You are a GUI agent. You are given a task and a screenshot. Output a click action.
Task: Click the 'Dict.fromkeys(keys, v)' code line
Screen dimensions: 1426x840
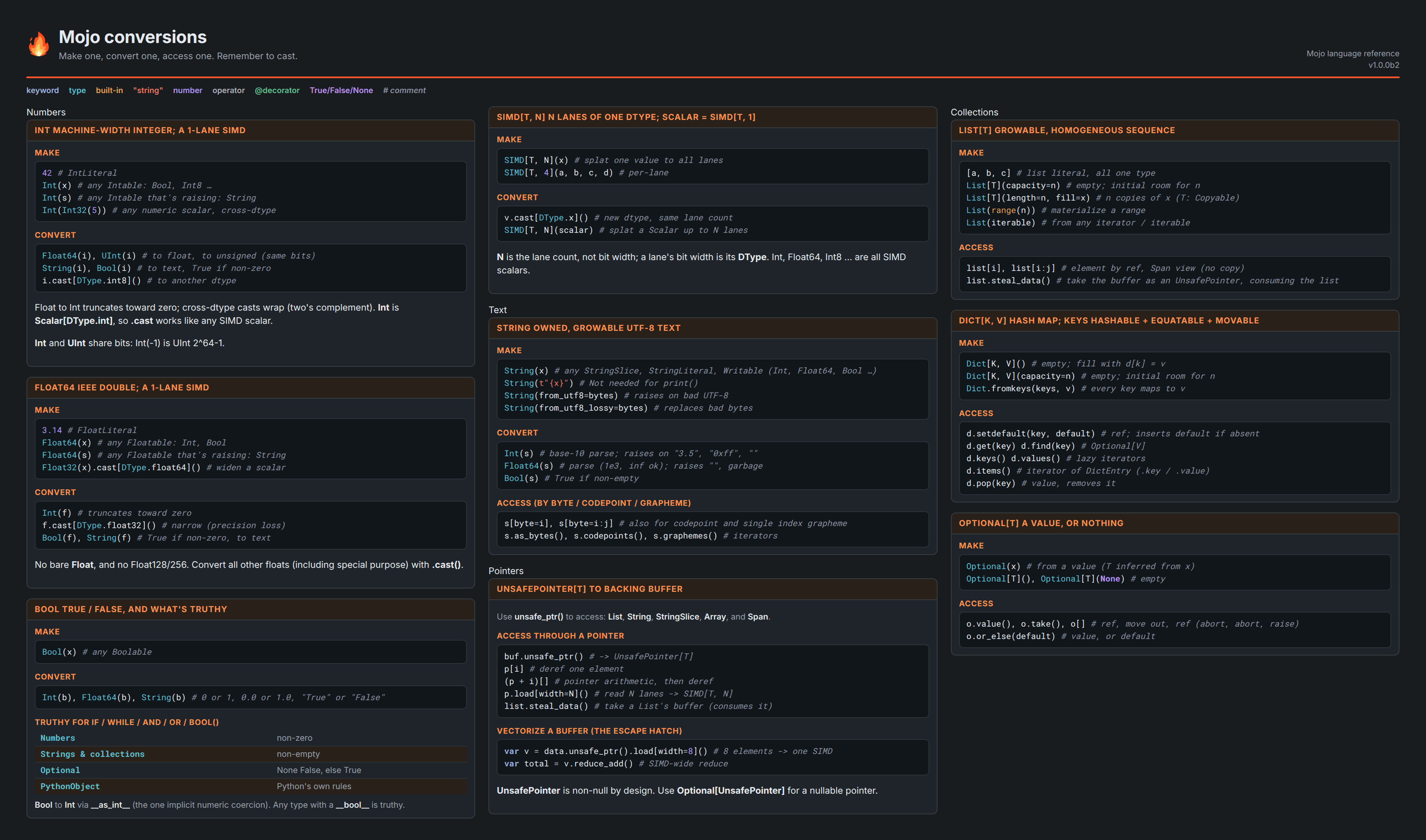pos(1075,389)
